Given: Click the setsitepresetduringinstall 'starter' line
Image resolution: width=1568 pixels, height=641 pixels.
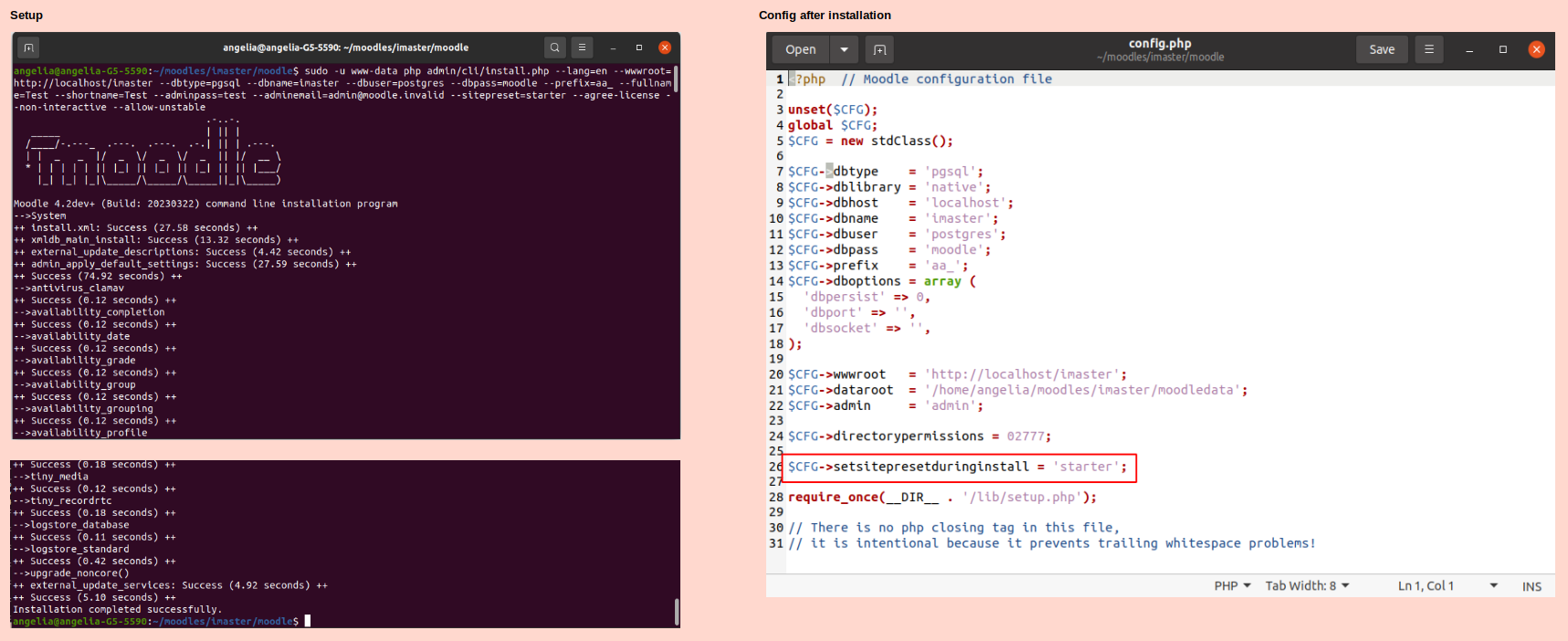Looking at the screenshot, I should click(x=958, y=467).
